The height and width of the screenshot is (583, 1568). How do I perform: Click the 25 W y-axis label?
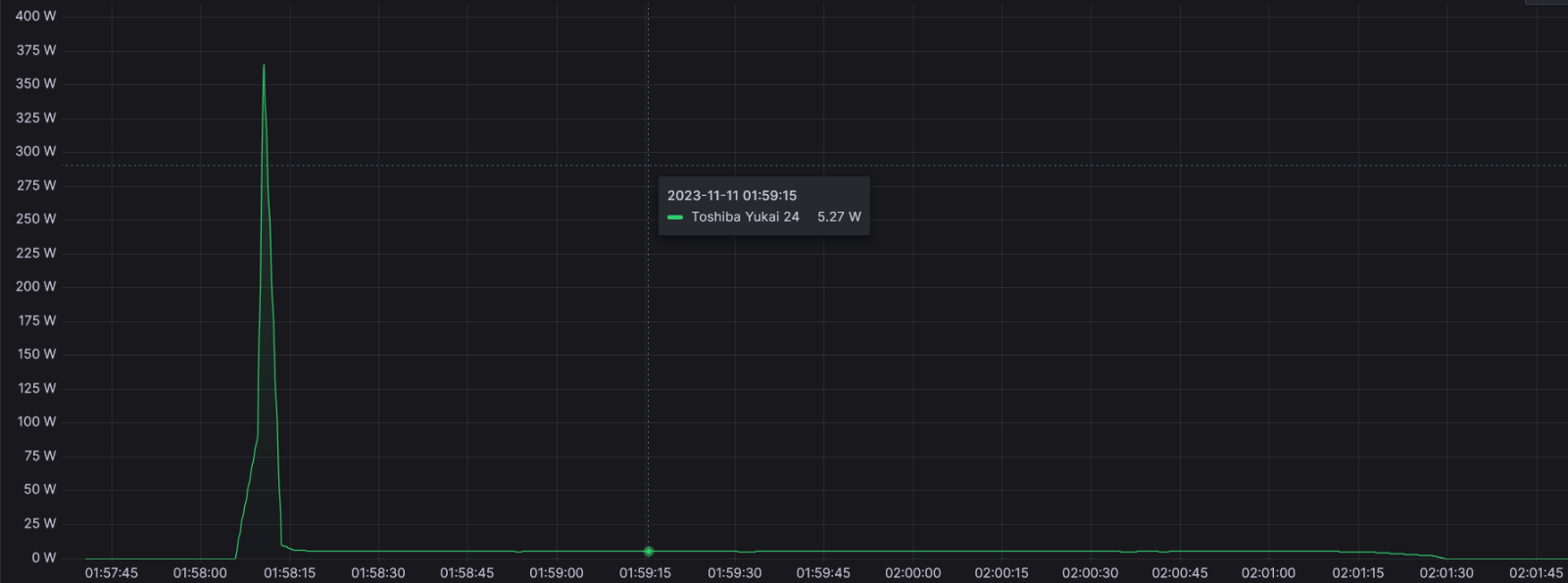coord(40,523)
